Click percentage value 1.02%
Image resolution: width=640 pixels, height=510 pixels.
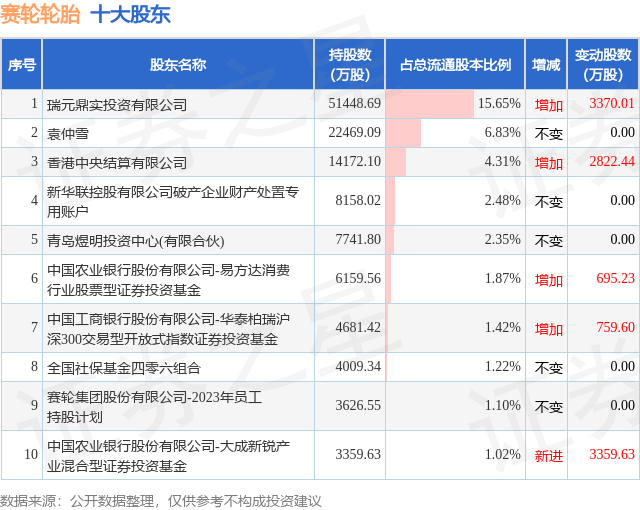pos(502,454)
